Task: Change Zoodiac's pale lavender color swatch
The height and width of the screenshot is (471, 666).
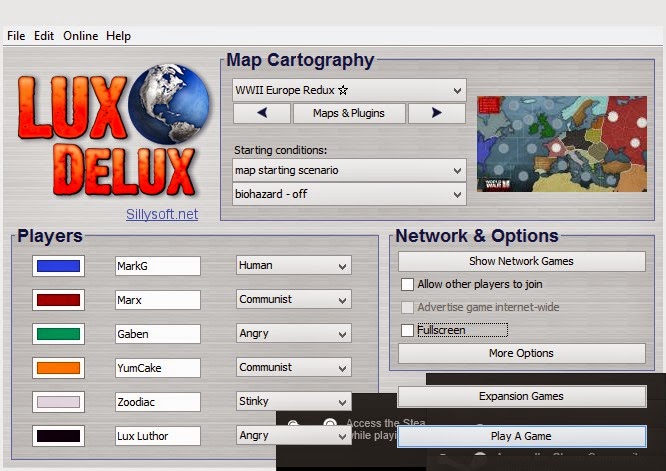Action: [x=59, y=402]
